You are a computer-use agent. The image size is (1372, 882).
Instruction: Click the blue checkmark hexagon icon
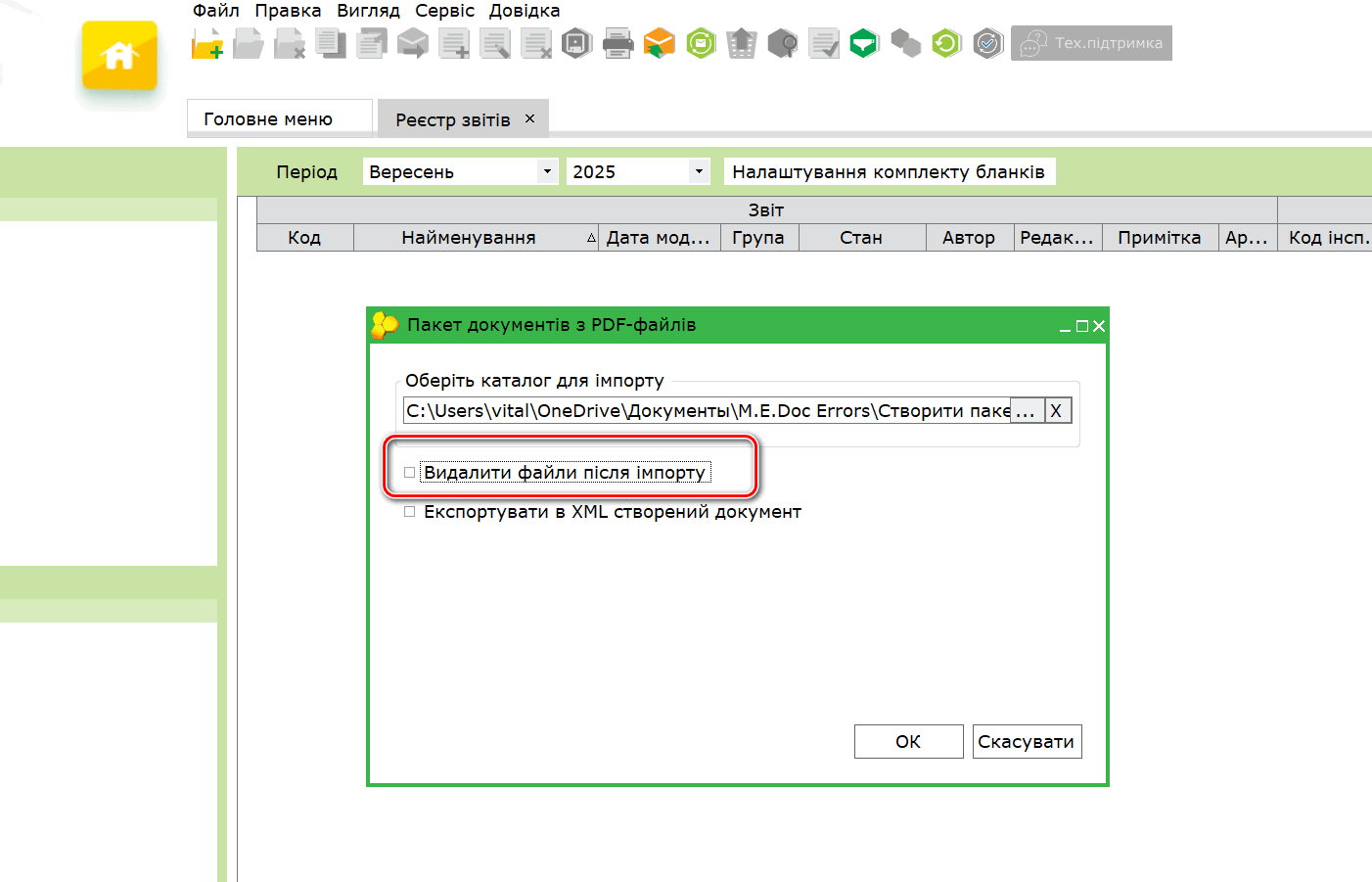click(x=988, y=44)
